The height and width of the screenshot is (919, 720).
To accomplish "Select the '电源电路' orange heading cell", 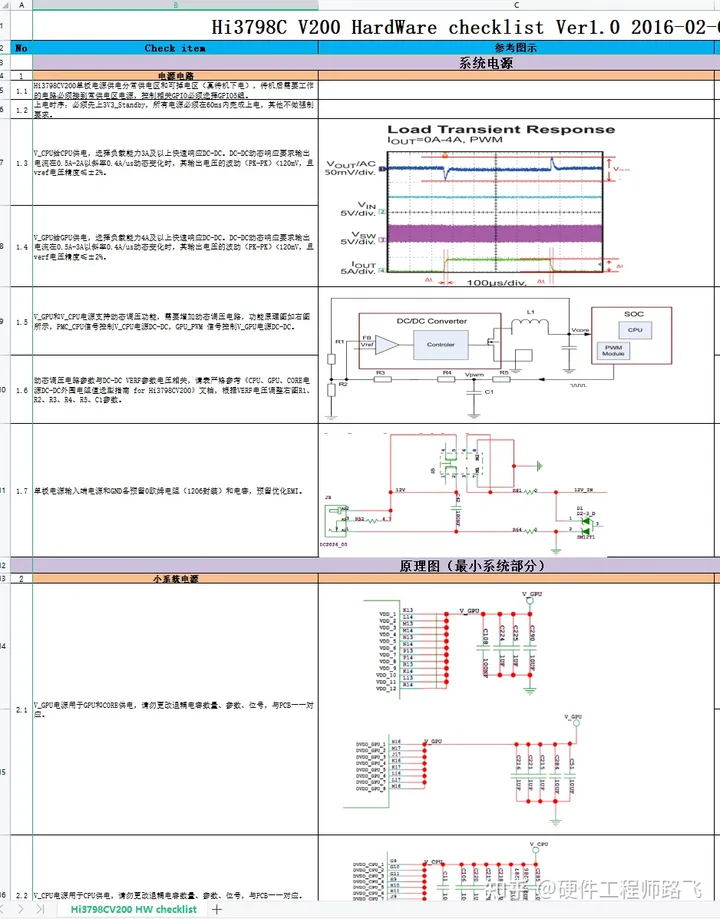I will (x=175, y=76).
